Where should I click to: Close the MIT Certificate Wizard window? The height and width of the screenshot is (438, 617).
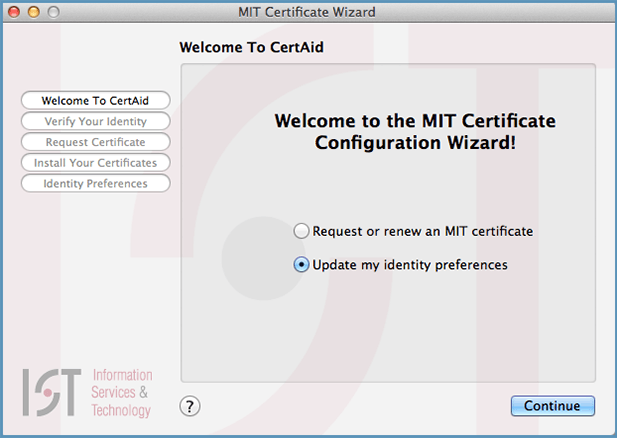pos(14,12)
